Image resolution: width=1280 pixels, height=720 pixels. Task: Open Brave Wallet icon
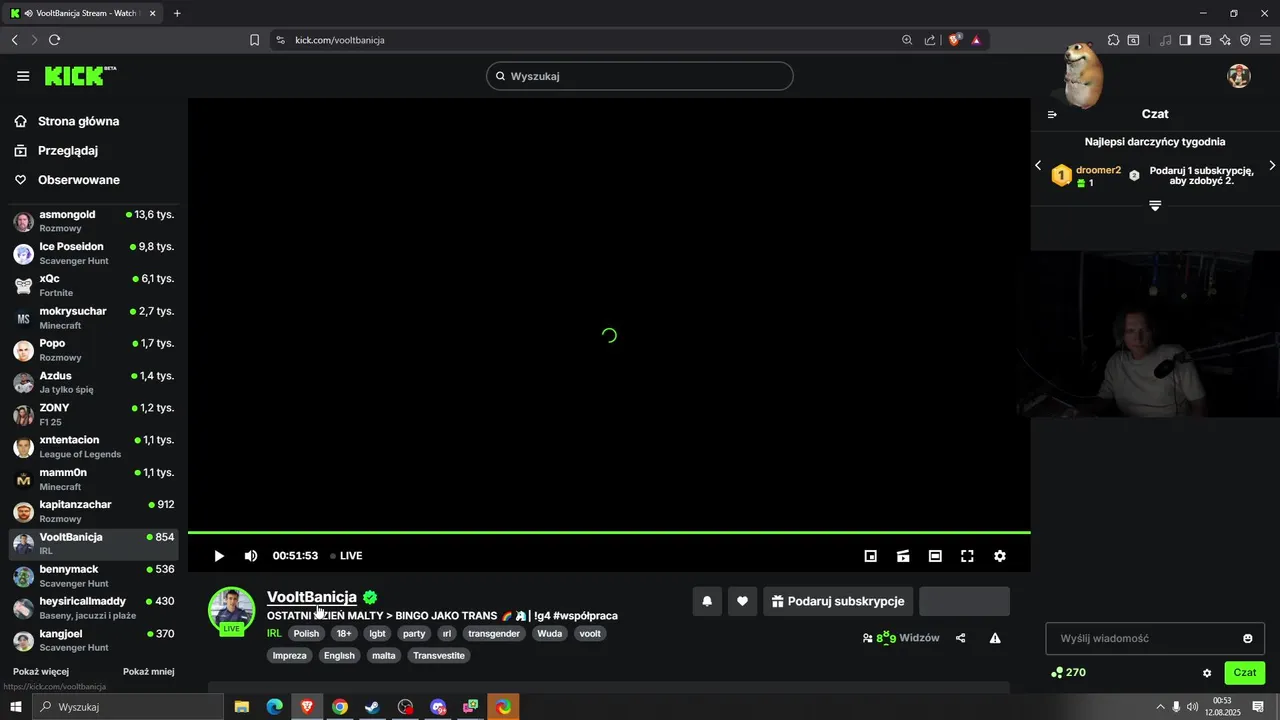[x=1205, y=40]
